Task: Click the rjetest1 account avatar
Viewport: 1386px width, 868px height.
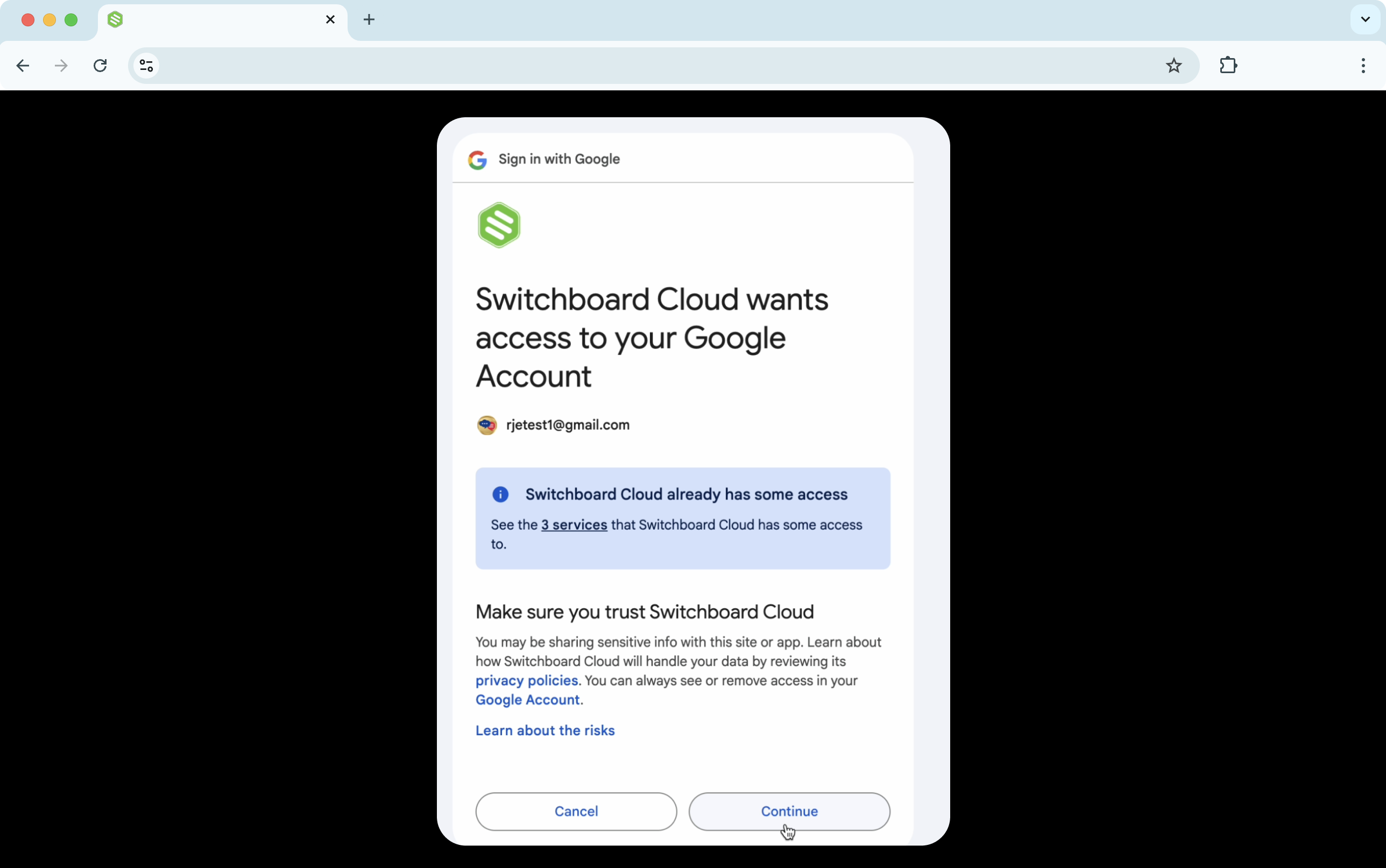Action: pyautogui.click(x=487, y=425)
